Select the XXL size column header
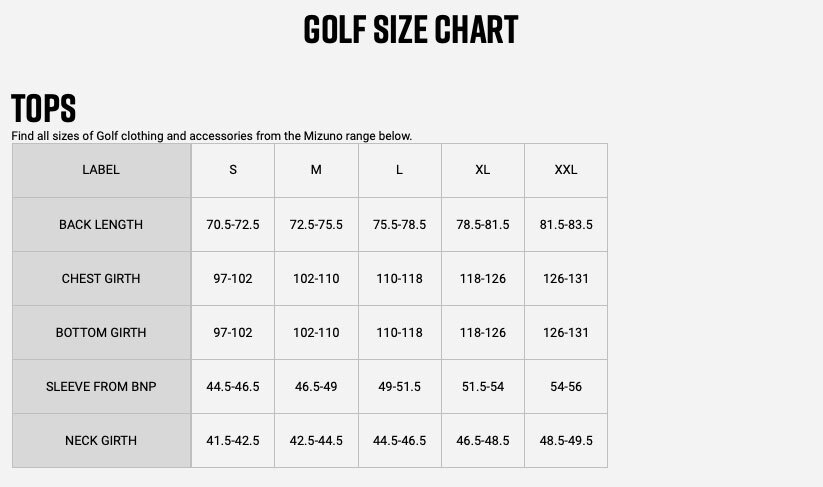 [566, 170]
